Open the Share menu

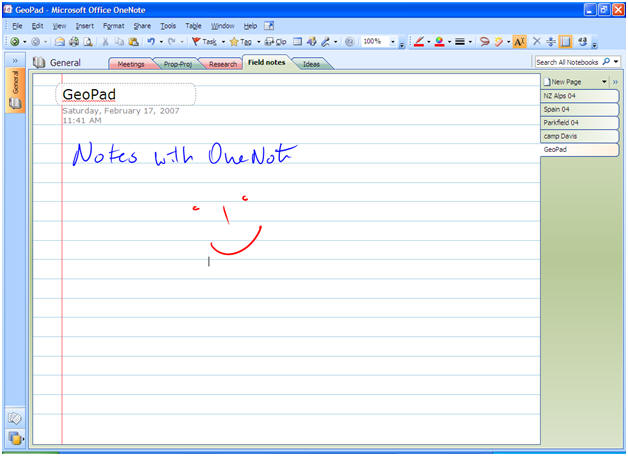point(142,26)
